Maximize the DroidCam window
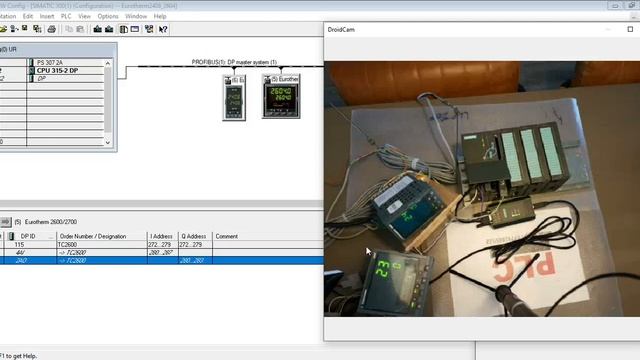640x360 pixels. (x=630, y=29)
